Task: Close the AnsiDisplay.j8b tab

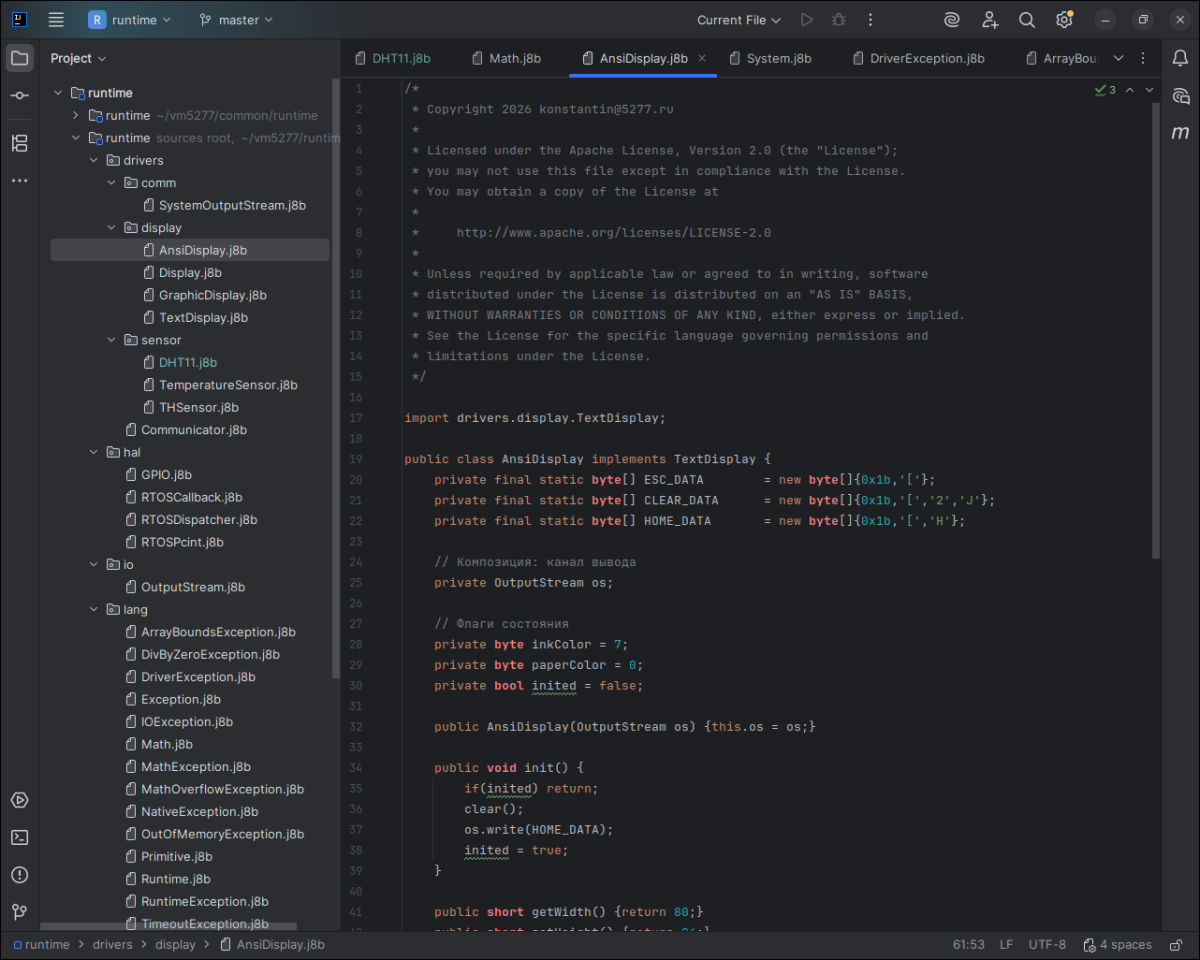Action: 702,58
